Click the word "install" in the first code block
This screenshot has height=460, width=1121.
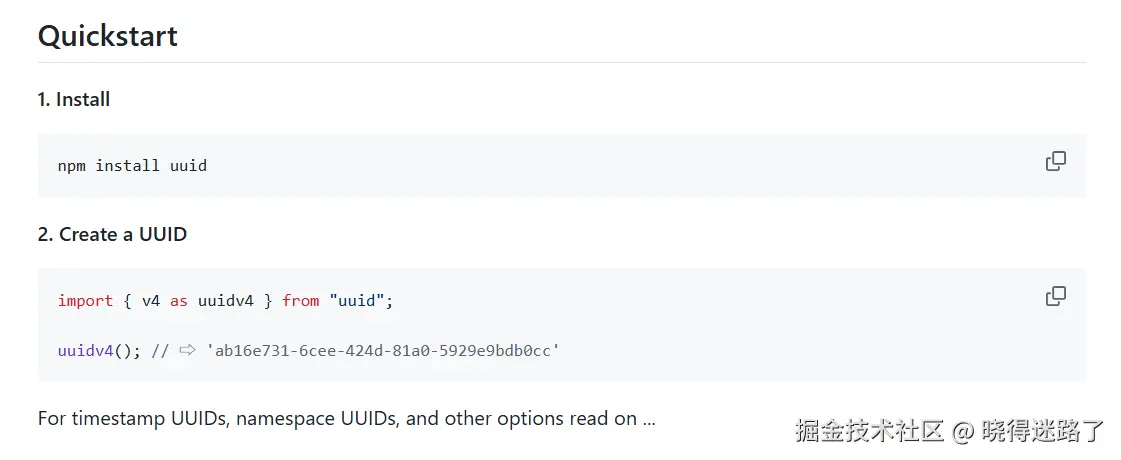[x=127, y=166]
